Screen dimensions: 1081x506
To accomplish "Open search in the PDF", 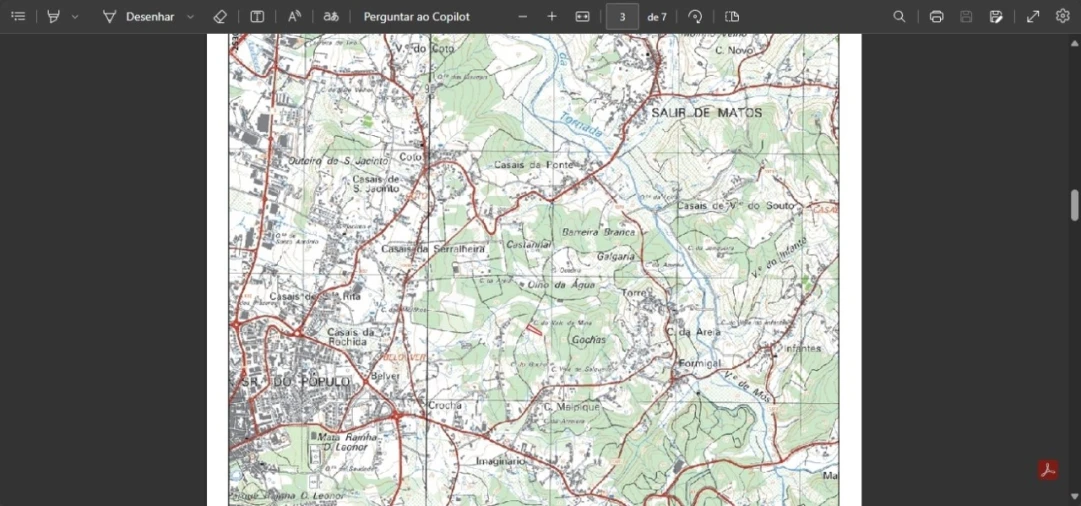I will tap(899, 17).
